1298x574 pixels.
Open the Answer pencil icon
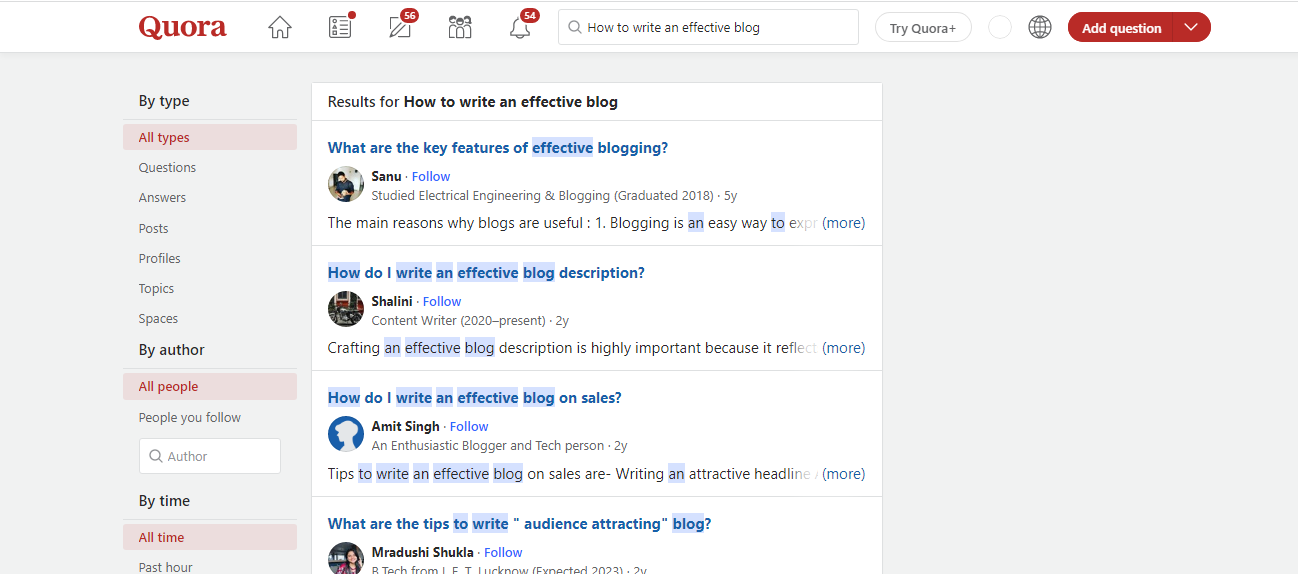point(400,27)
